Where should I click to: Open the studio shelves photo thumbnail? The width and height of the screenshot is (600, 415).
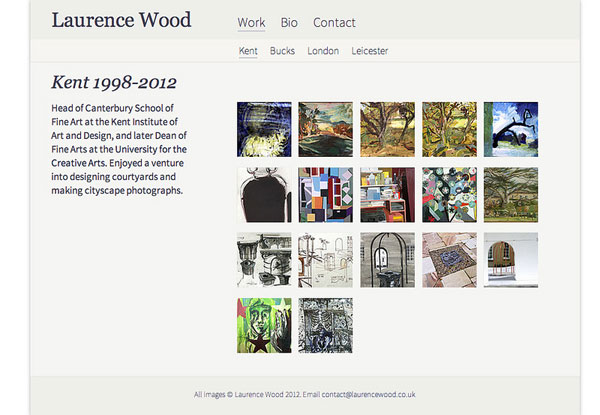387,195
